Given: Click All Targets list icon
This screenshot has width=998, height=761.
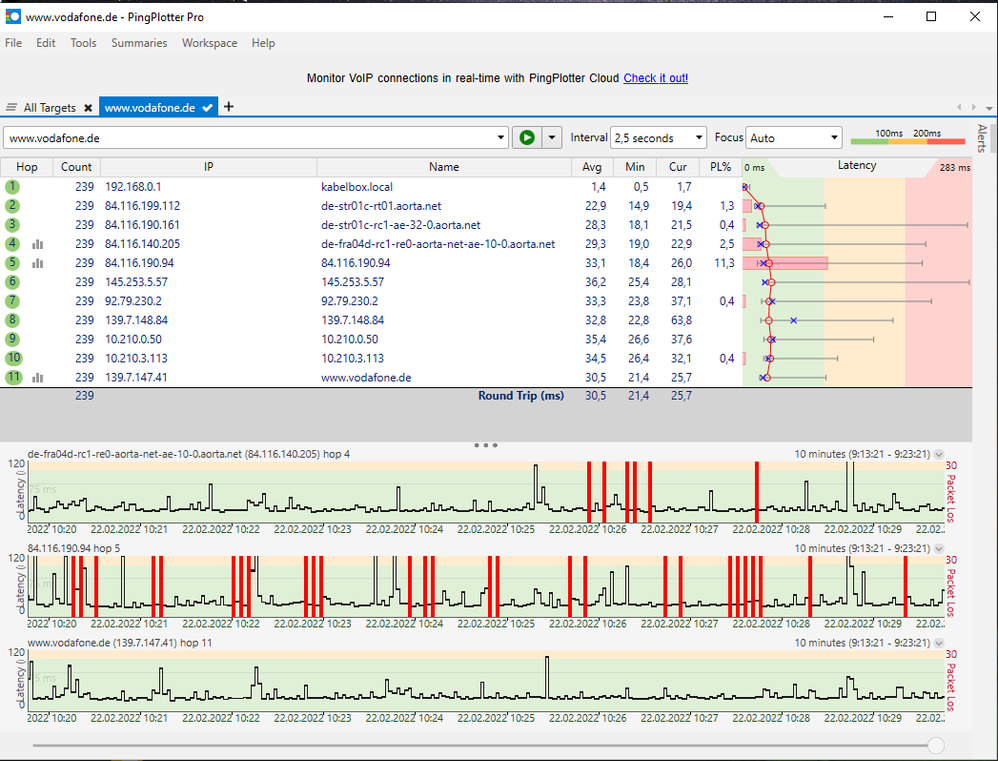Looking at the screenshot, I should pos(11,107).
